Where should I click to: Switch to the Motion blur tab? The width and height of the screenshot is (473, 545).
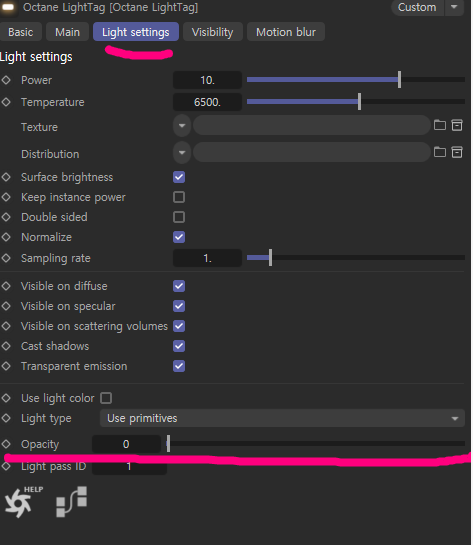tap(286, 32)
